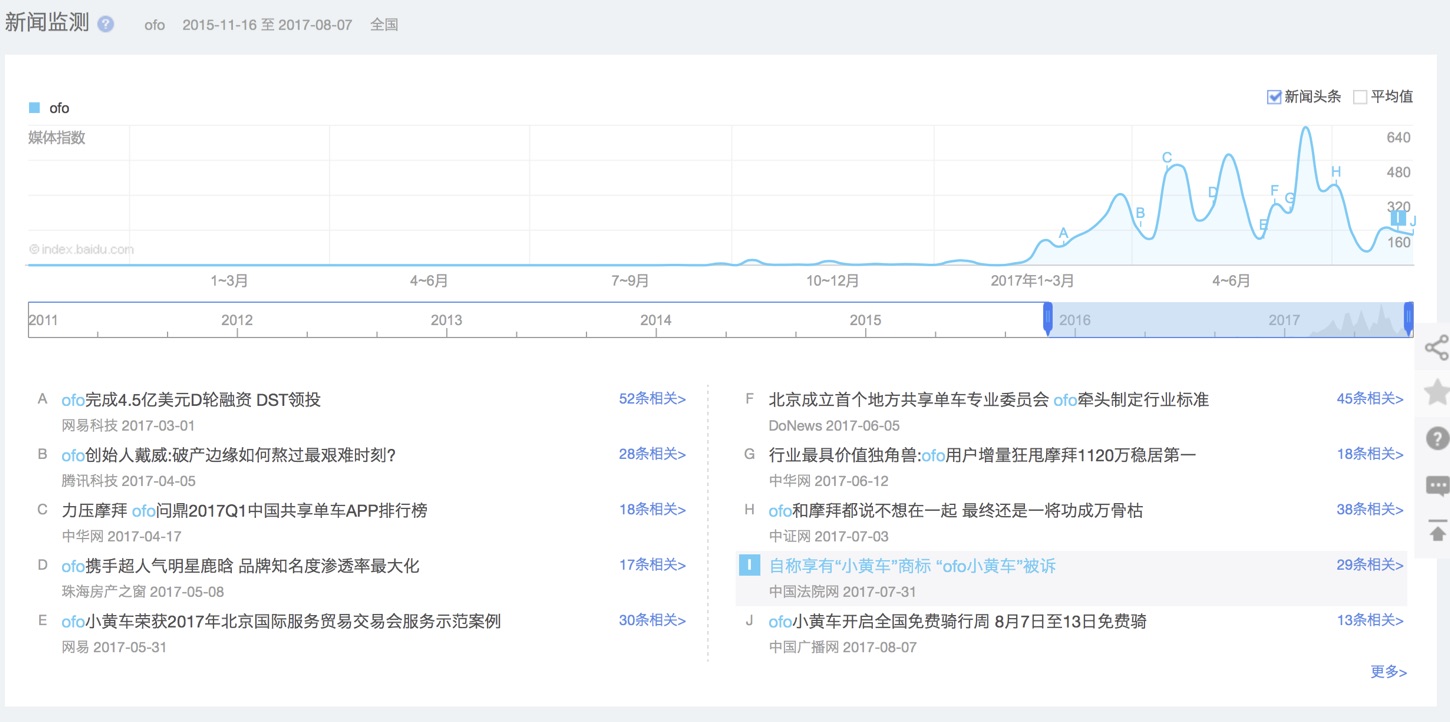Click 2011 on the year range bar
This screenshot has width=1450, height=722.
click(43, 320)
